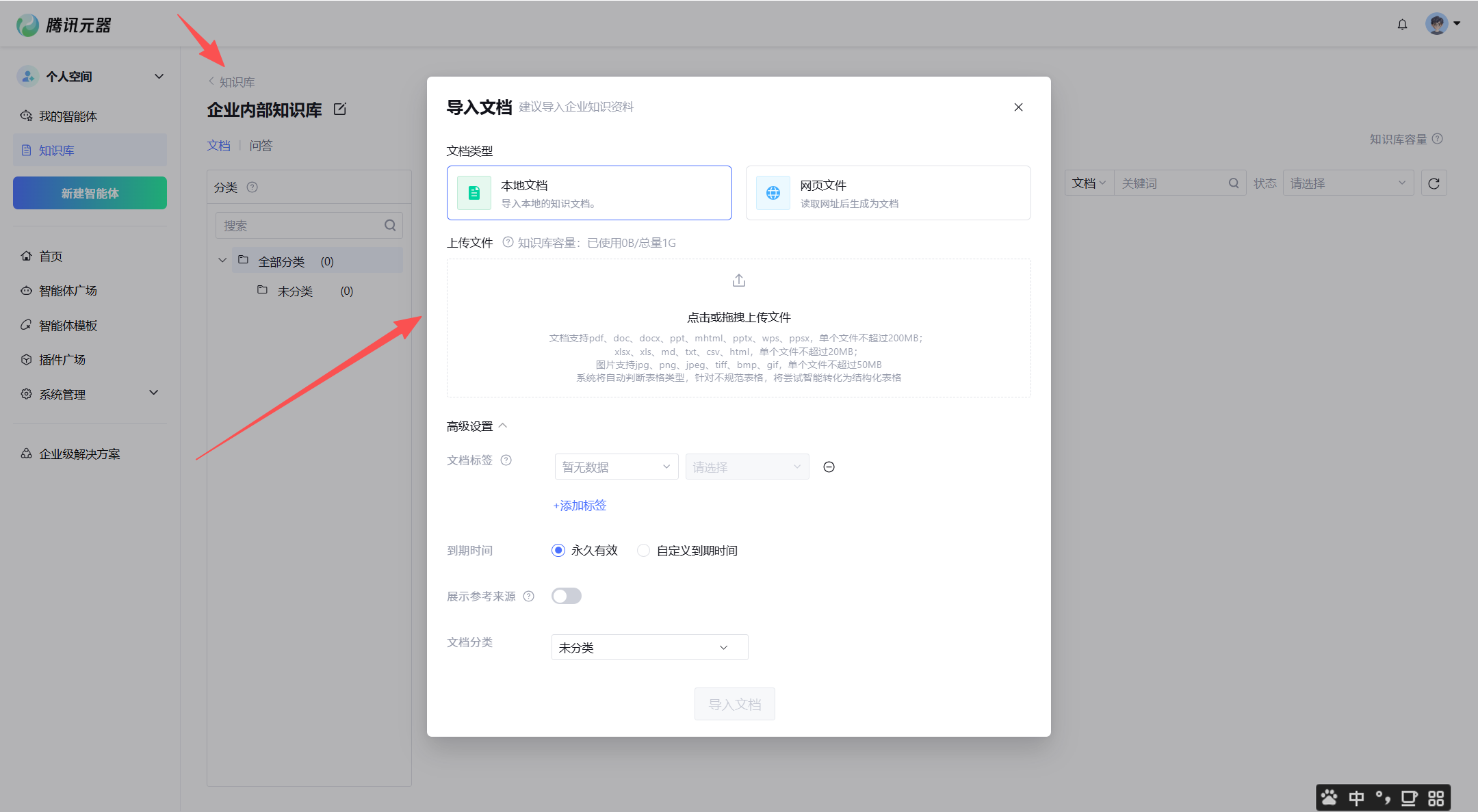Click help icon next to 展示参考来源
This screenshot has width=1478, height=812.
click(529, 597)
